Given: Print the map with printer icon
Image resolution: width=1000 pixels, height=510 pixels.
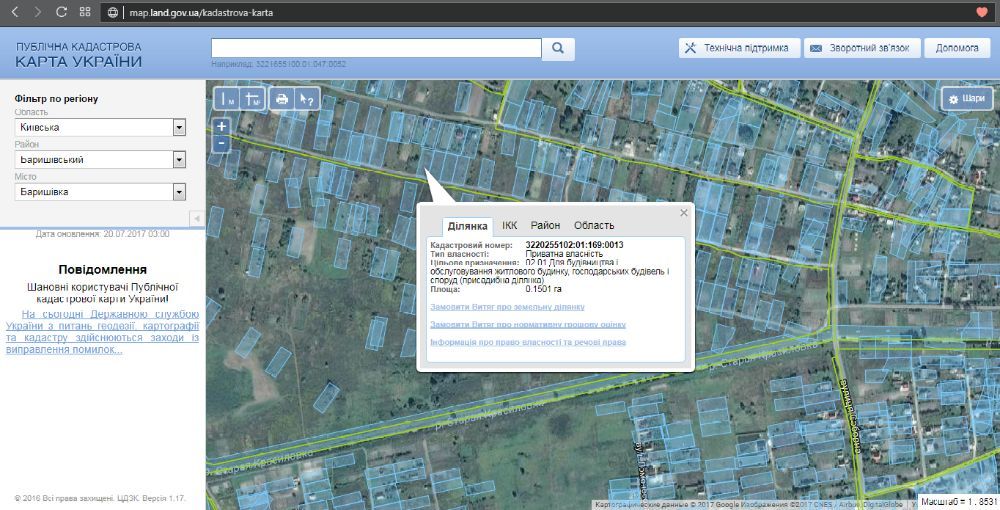Looking at the screenshot, I should pyautogui.click(x=281, y=99).
